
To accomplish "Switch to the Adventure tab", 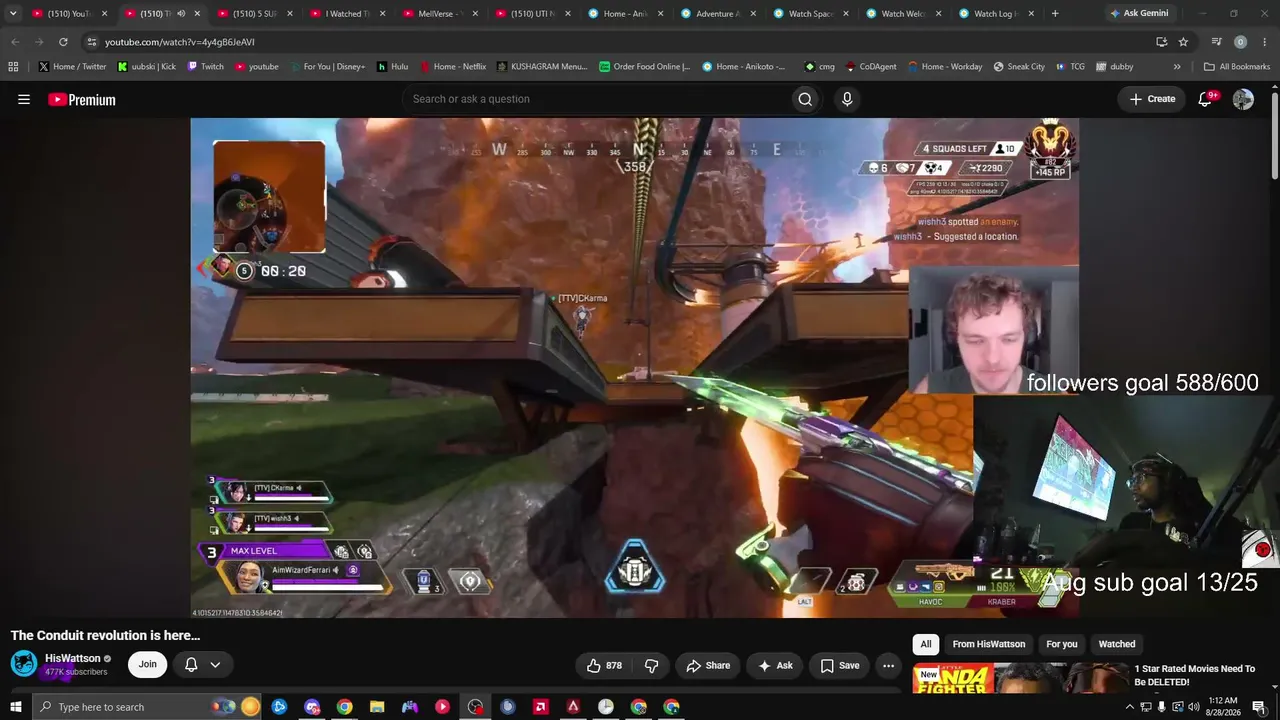I will click(x=718, y=14).
